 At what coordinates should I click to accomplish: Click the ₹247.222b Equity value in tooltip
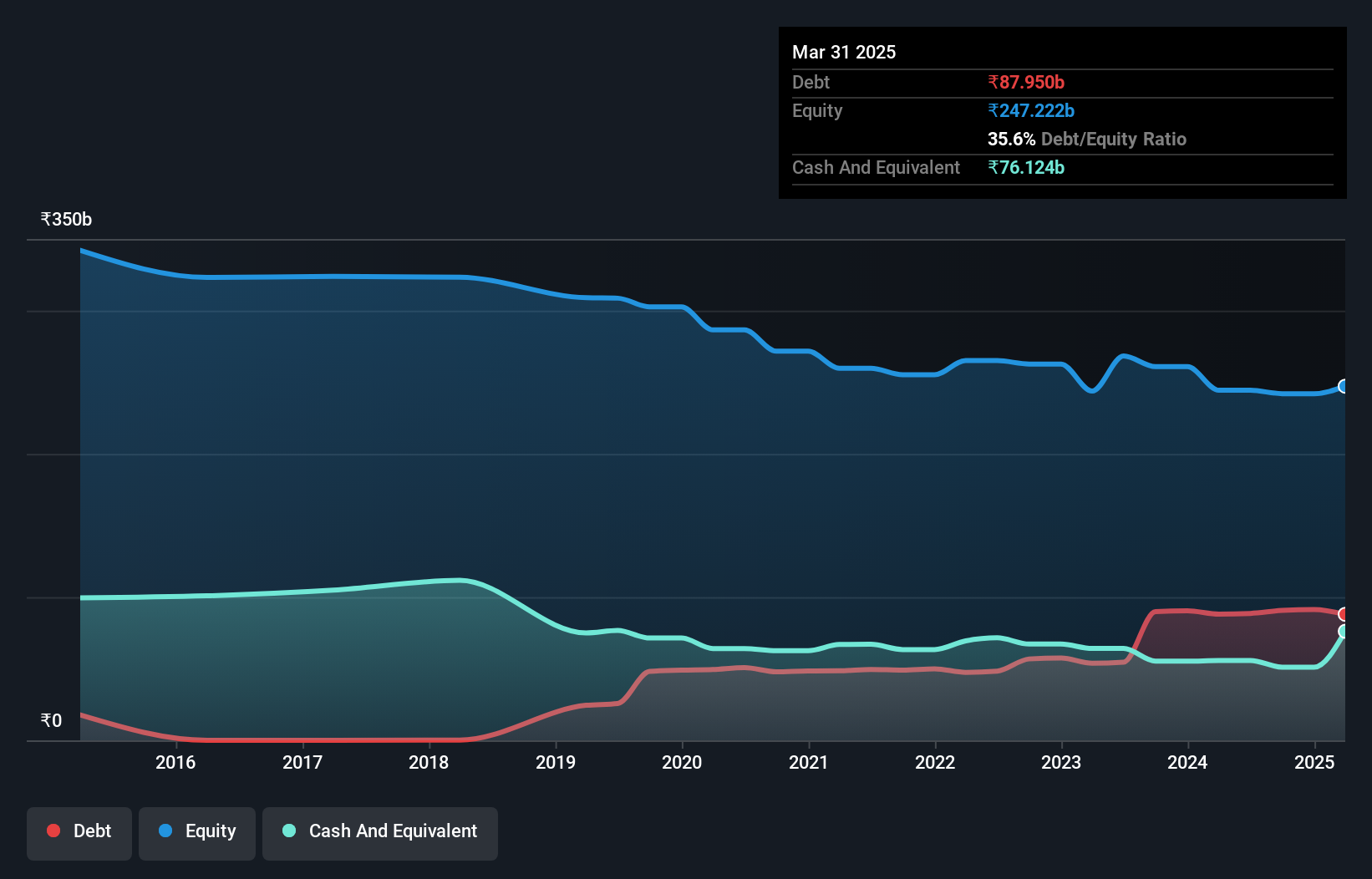(x=1031, y=110)
